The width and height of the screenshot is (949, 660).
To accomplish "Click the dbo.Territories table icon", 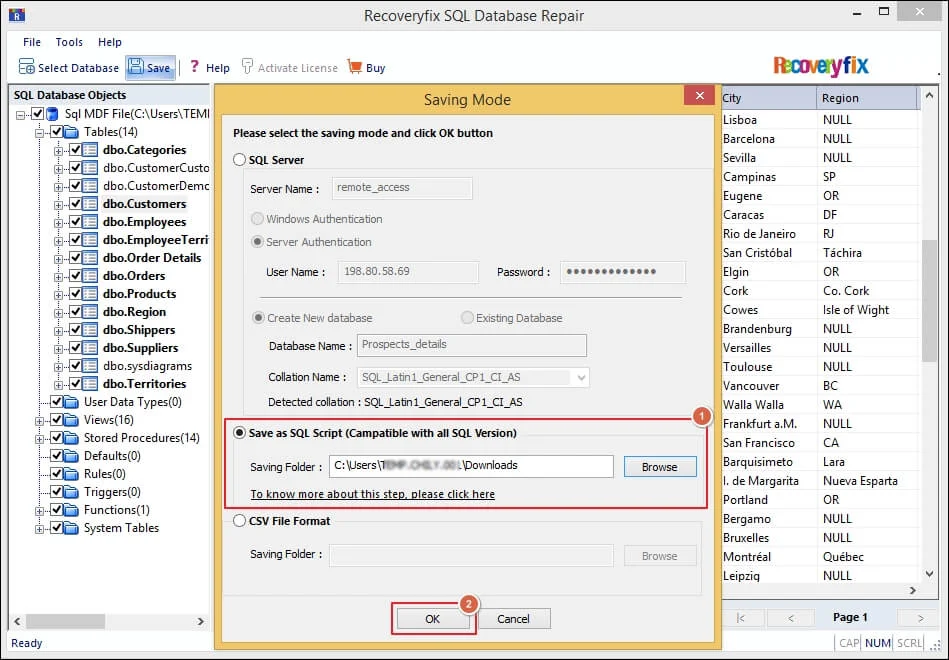I will pyautogui.click(x=90, y=384).
